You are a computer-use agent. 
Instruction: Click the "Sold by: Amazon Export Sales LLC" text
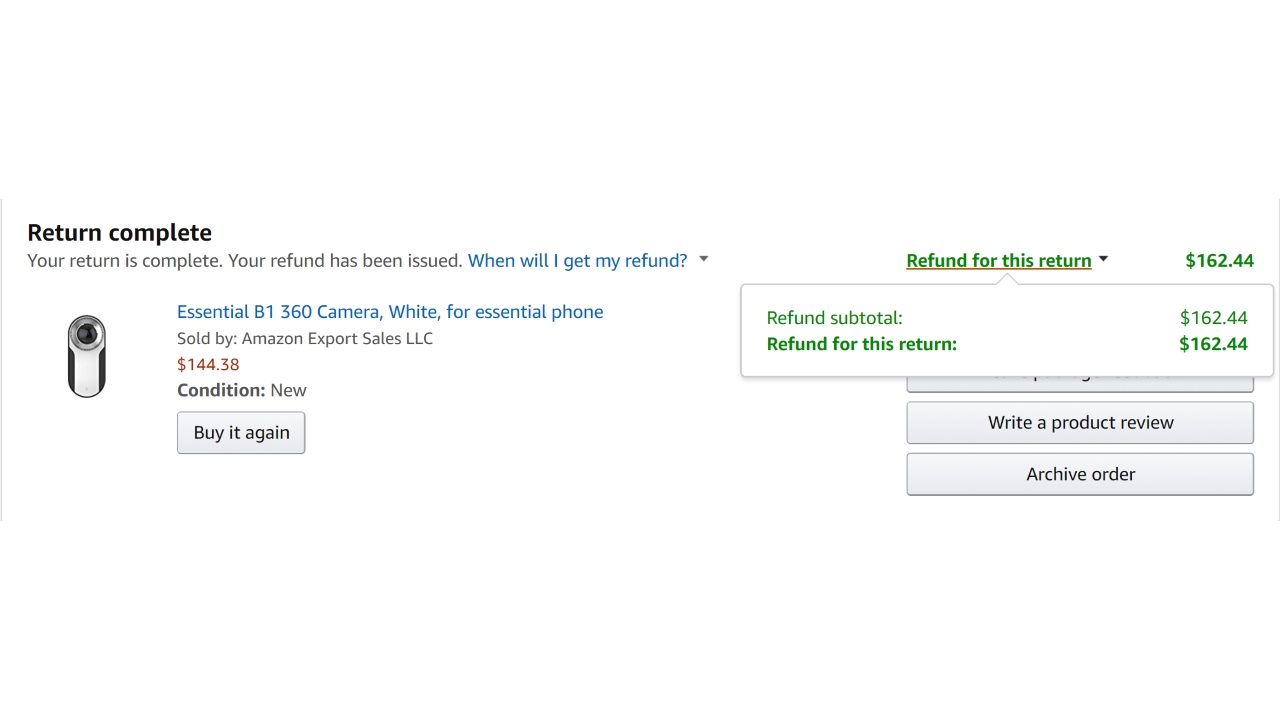(305, 339)
